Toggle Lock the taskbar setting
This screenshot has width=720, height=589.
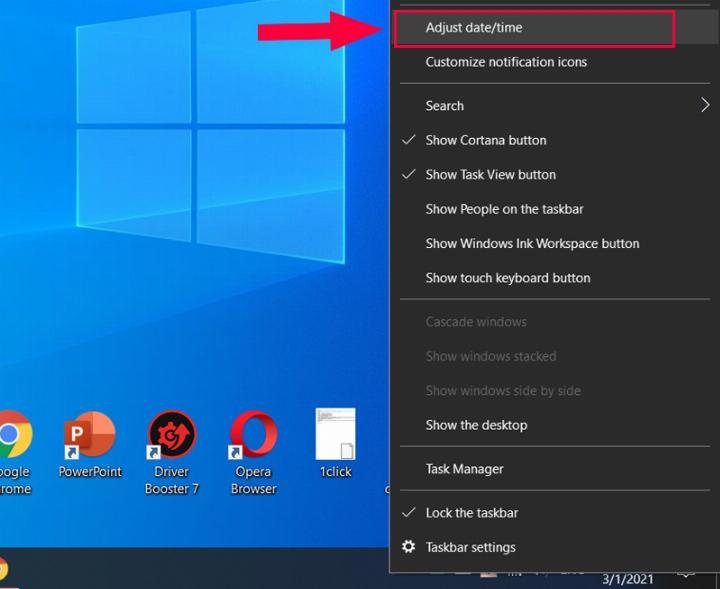point(474,513)
